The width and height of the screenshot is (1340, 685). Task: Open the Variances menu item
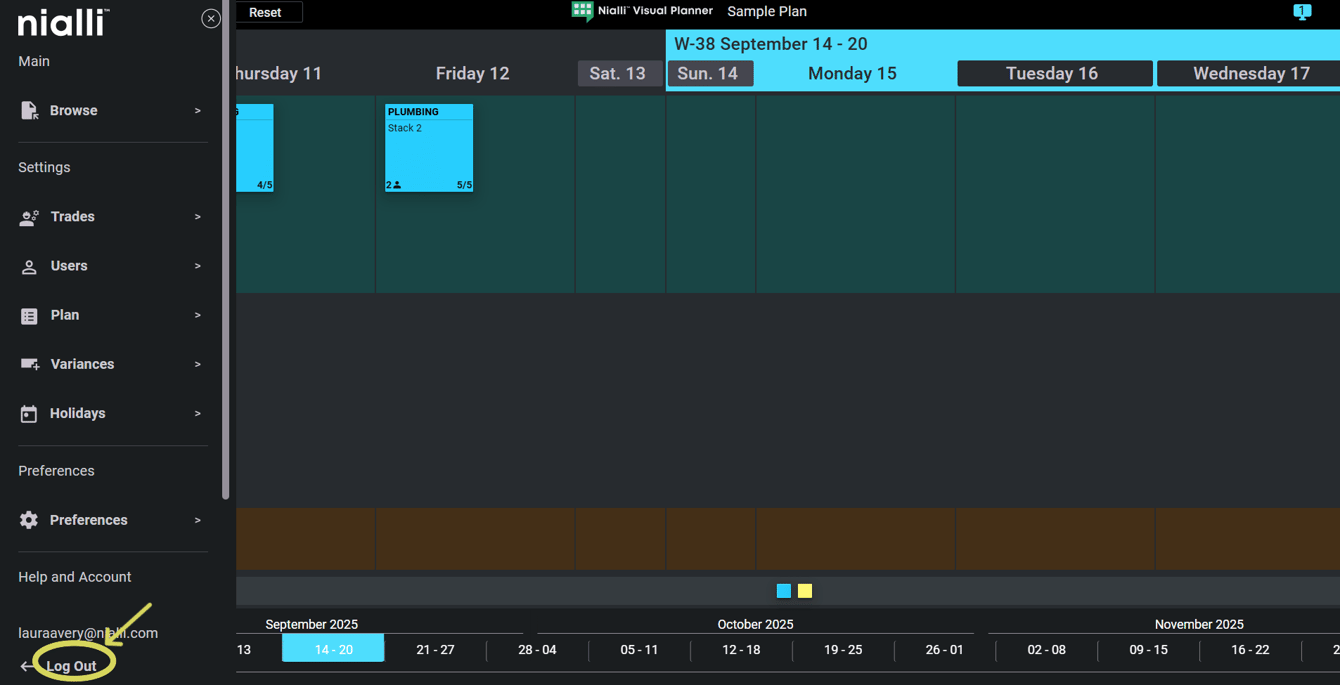(x=82, y=365)
